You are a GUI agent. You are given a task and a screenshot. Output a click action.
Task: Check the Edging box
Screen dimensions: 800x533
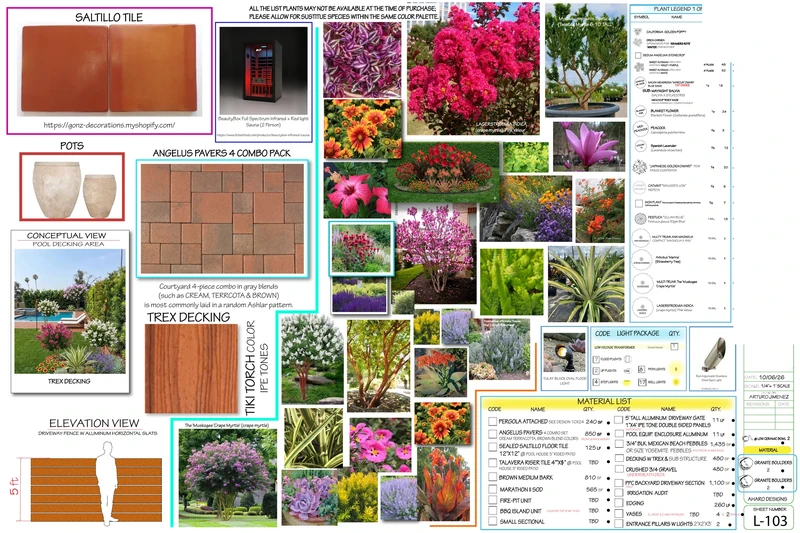(618, 503)
